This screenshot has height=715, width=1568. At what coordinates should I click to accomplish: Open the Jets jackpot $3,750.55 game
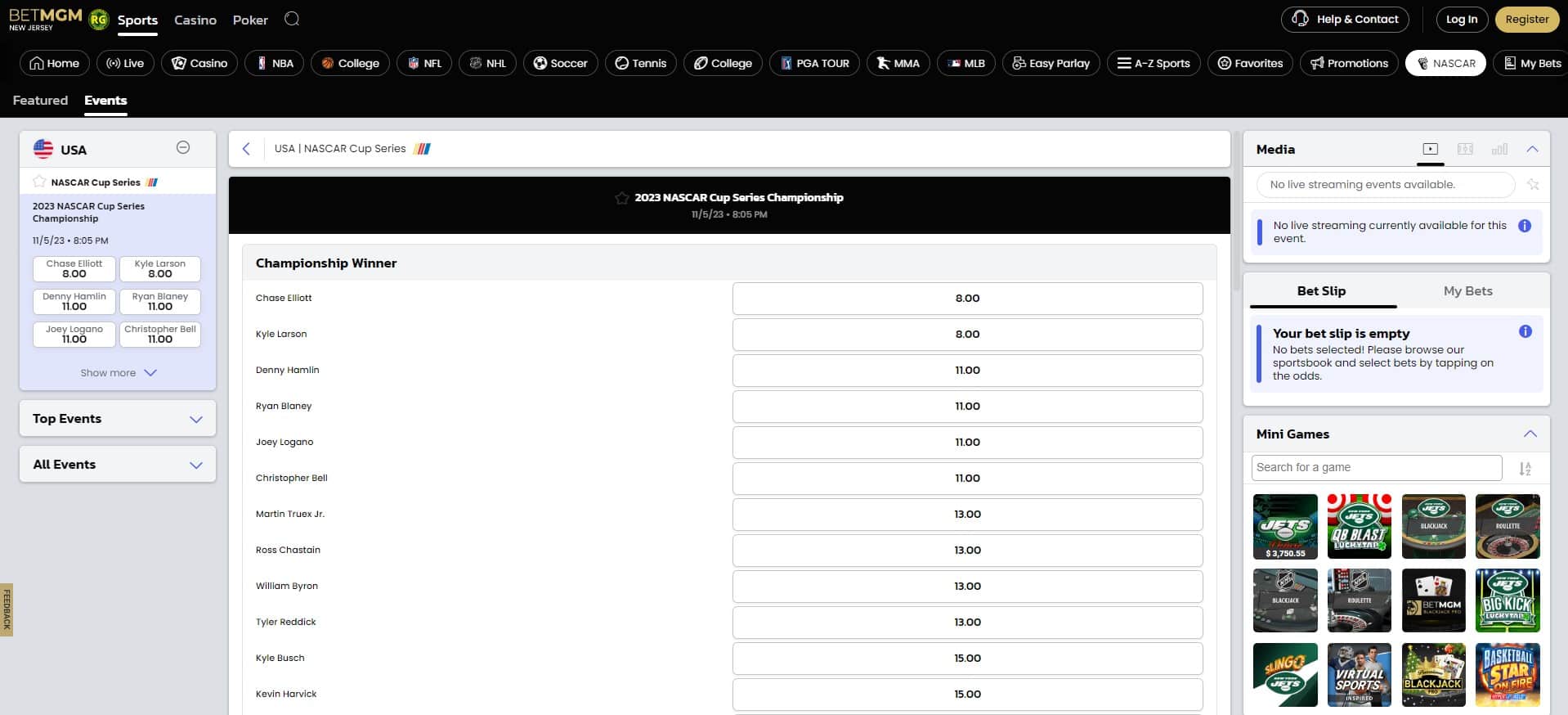pos(1285,526)
